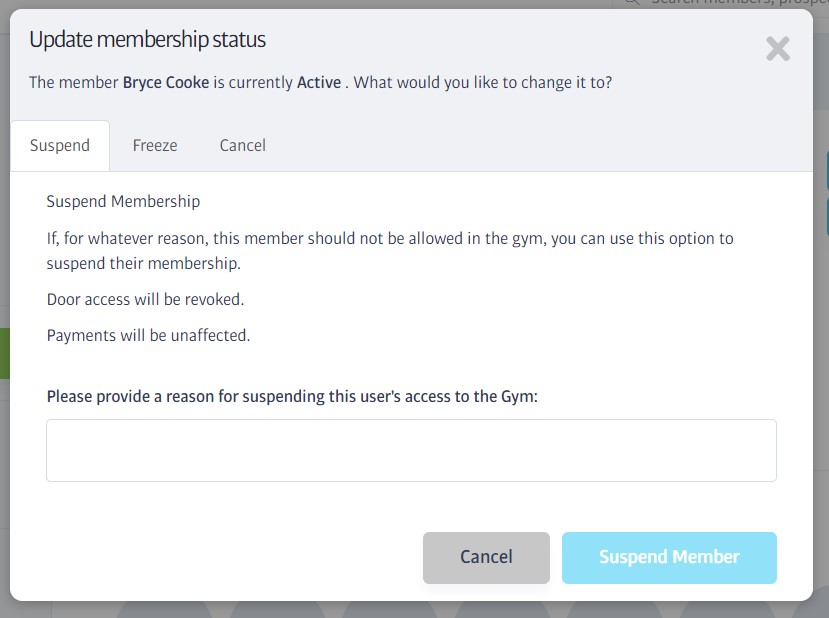Close the Update membership status dialog

tap(778, 49)
